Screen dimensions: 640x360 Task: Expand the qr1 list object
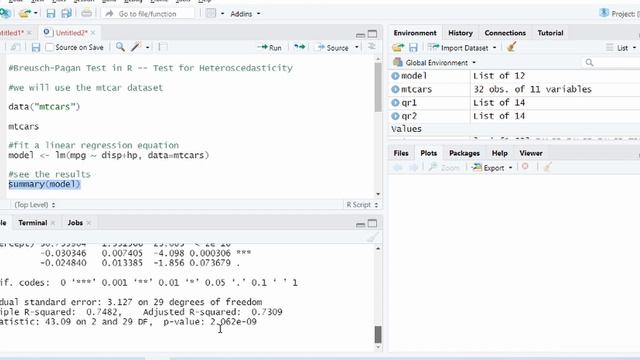pos(395,103)
